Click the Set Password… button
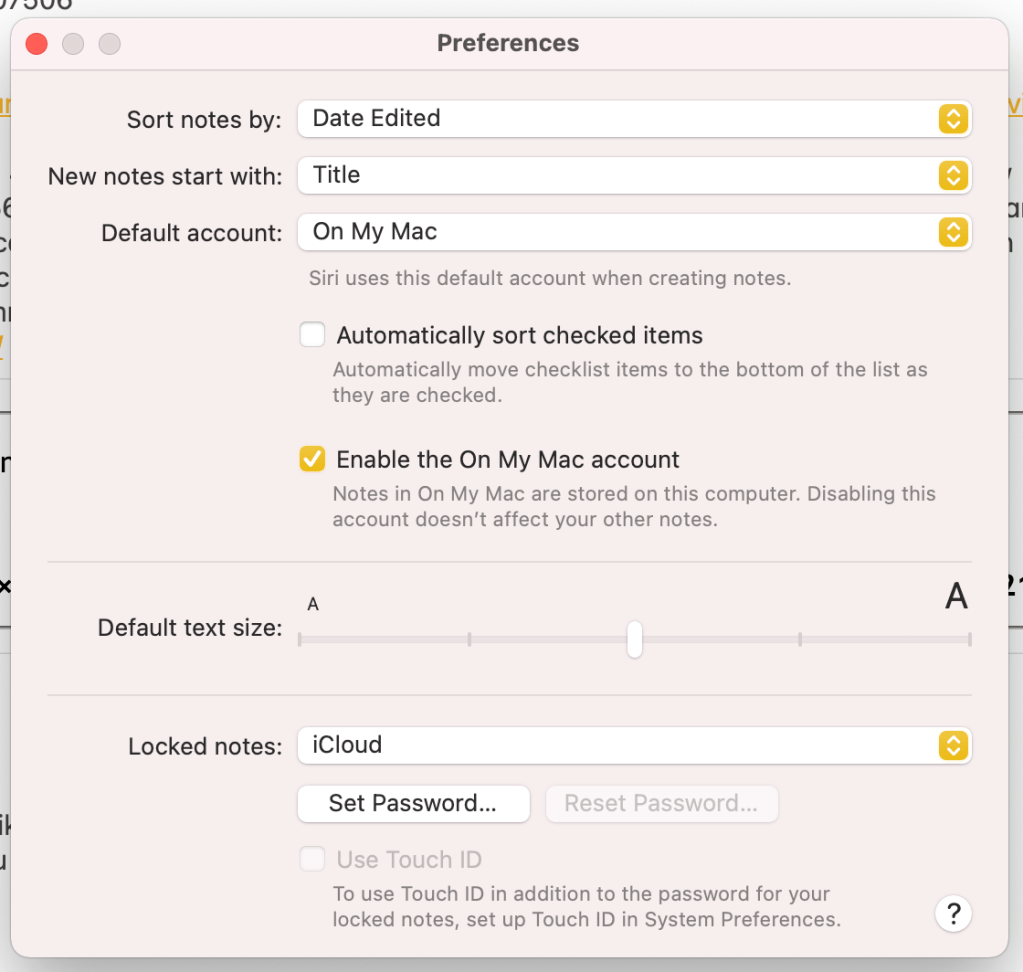The width and height of the screenshot is (1023, 972). (413, 803)
